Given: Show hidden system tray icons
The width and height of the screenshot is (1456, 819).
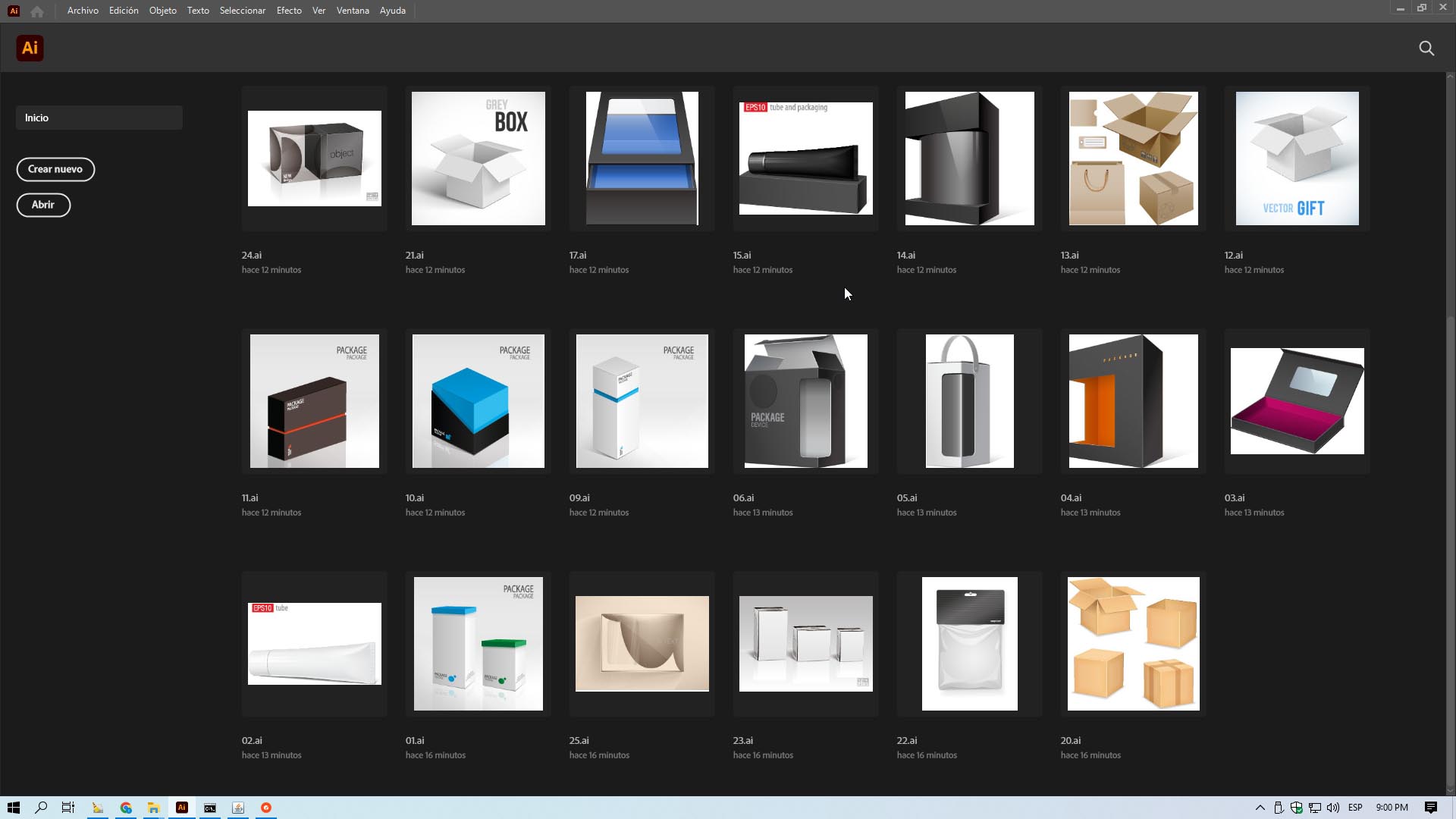Looking at the screenshot, I should (1260, 808).
